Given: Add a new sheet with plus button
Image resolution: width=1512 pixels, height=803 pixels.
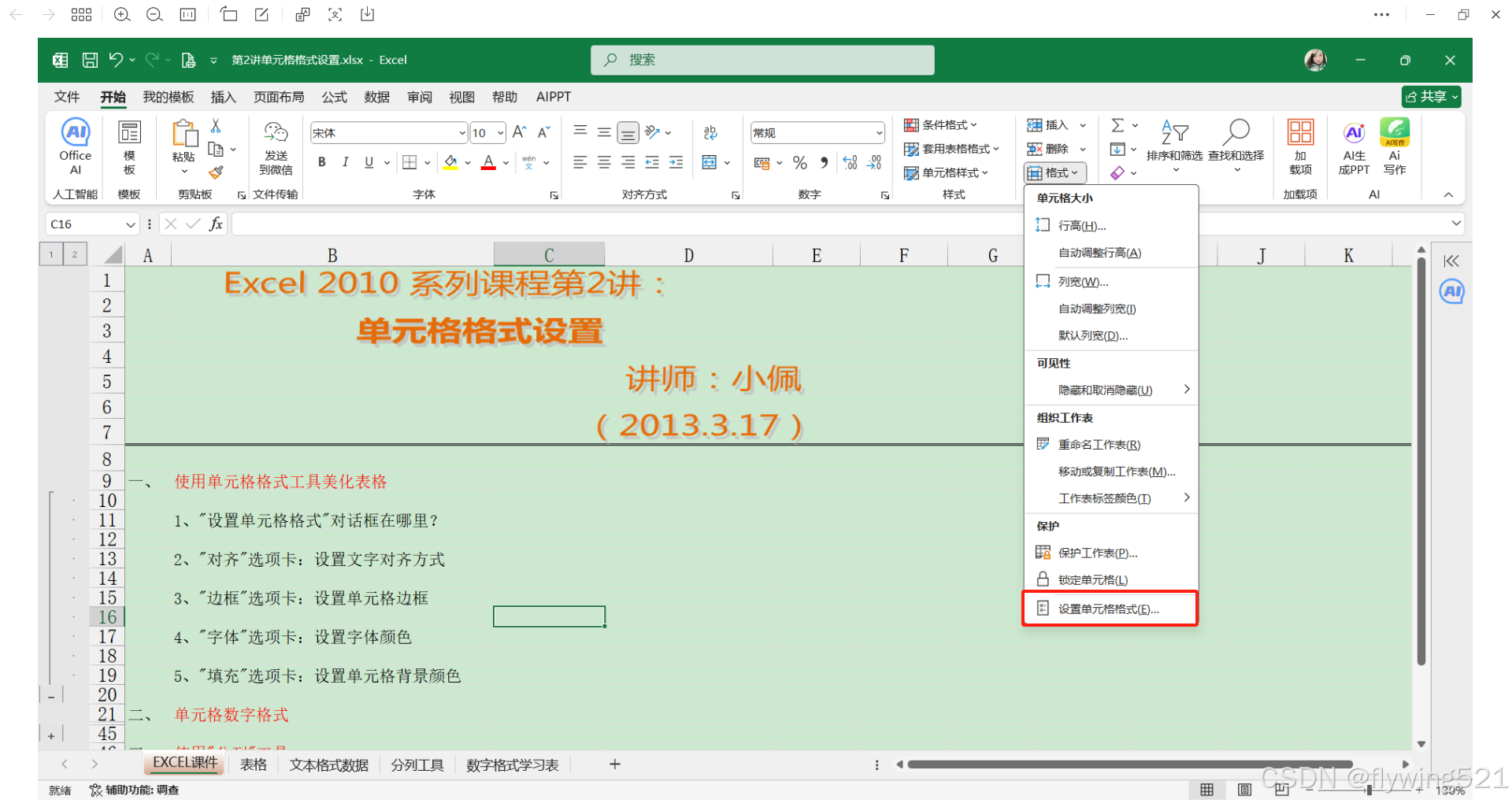Looking at the screenshot, I should click(x=615, y=764).
